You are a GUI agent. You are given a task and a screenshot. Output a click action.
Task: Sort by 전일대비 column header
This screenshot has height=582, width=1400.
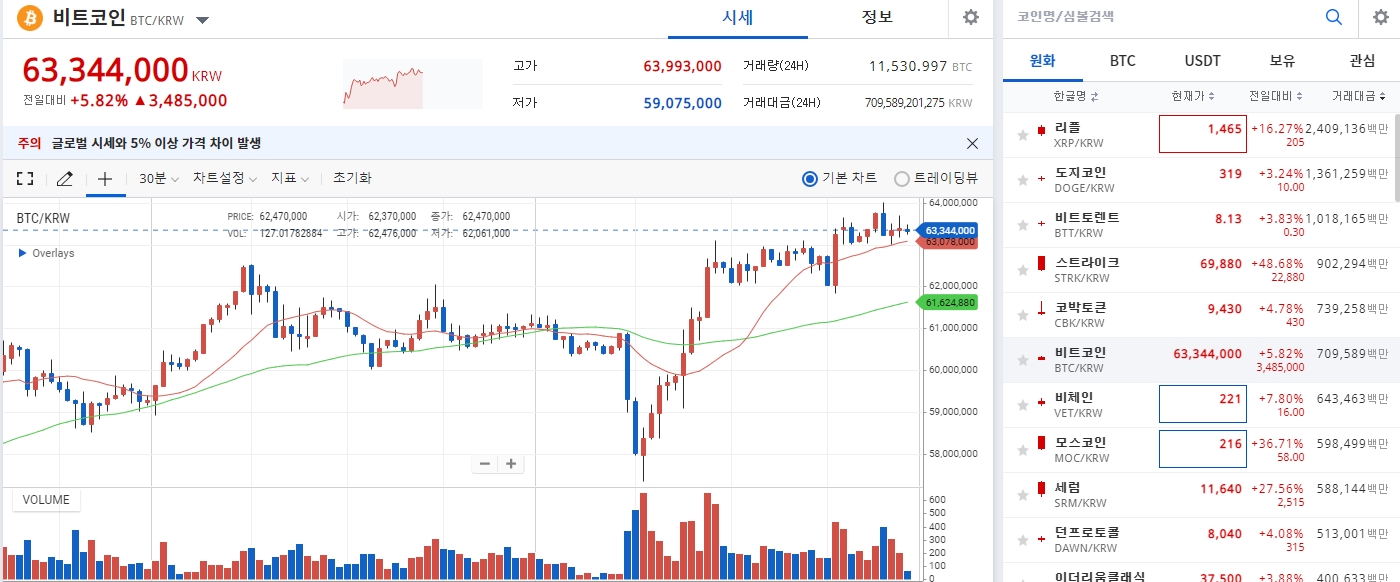[x=1275, y=96]
